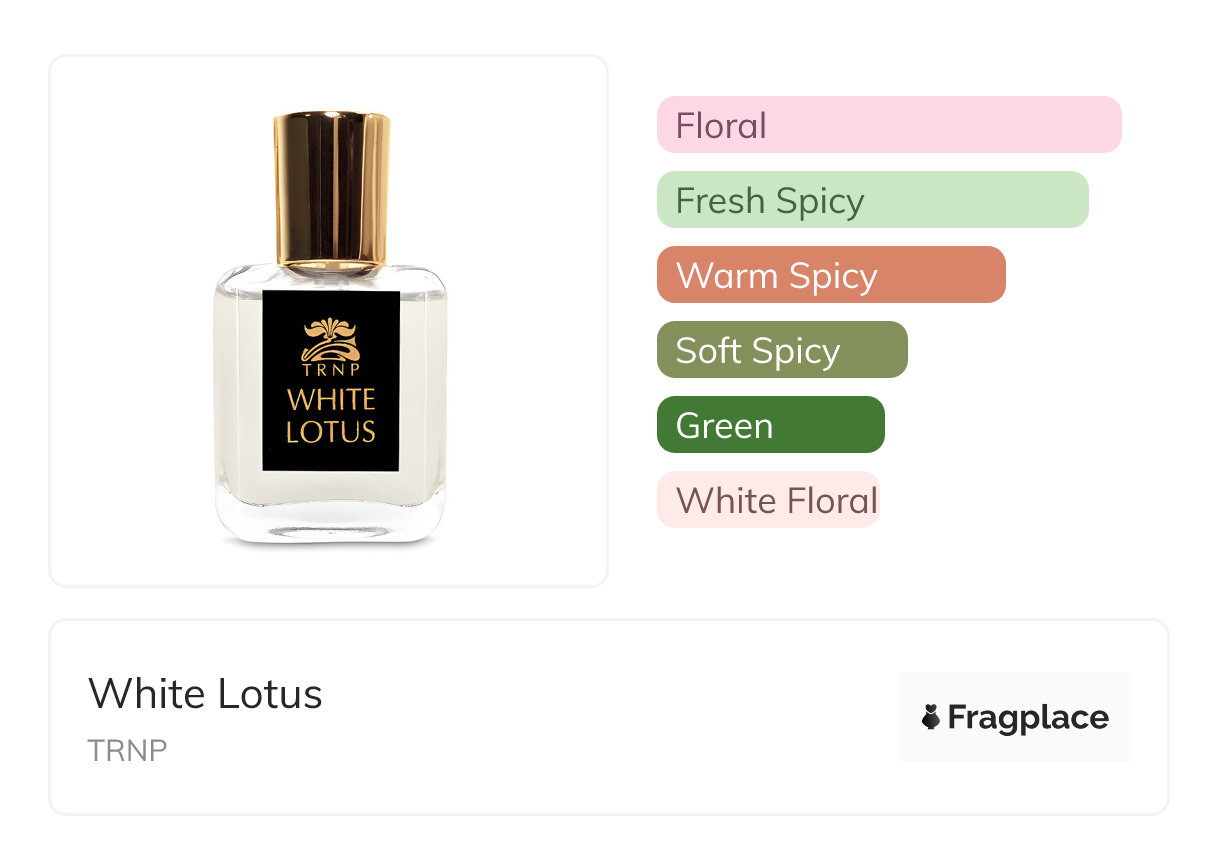
Task: Click the golden lotus emblem on bottle label
Action: click(x=330, y=338)
